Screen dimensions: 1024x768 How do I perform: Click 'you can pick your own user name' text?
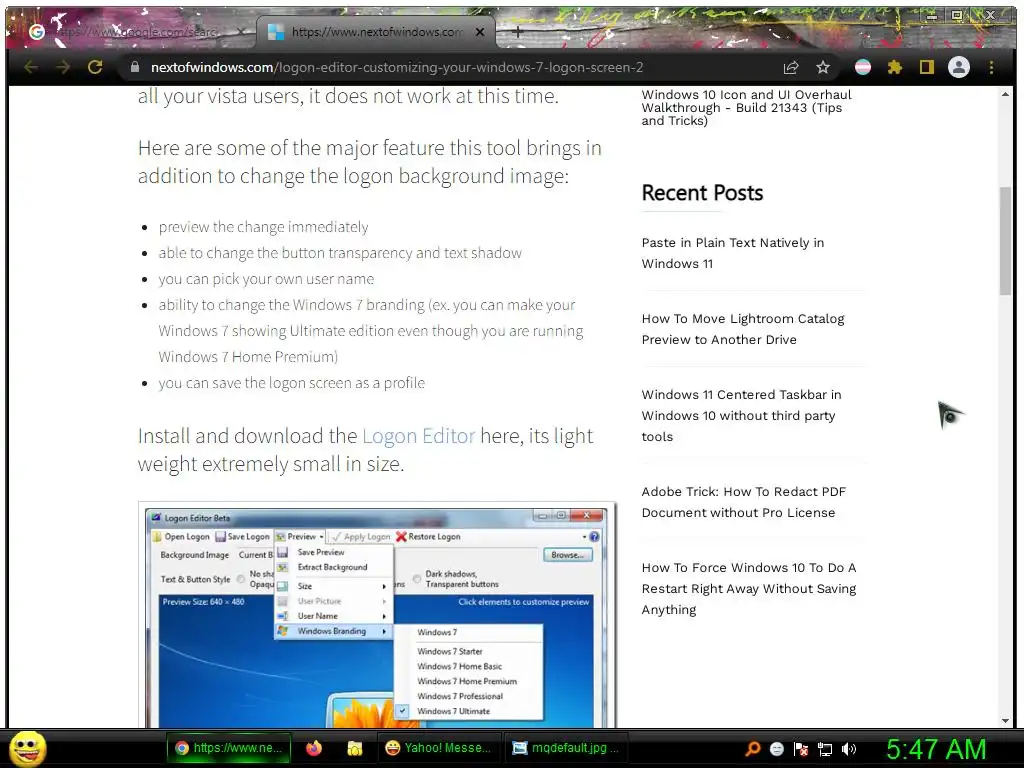266,279
